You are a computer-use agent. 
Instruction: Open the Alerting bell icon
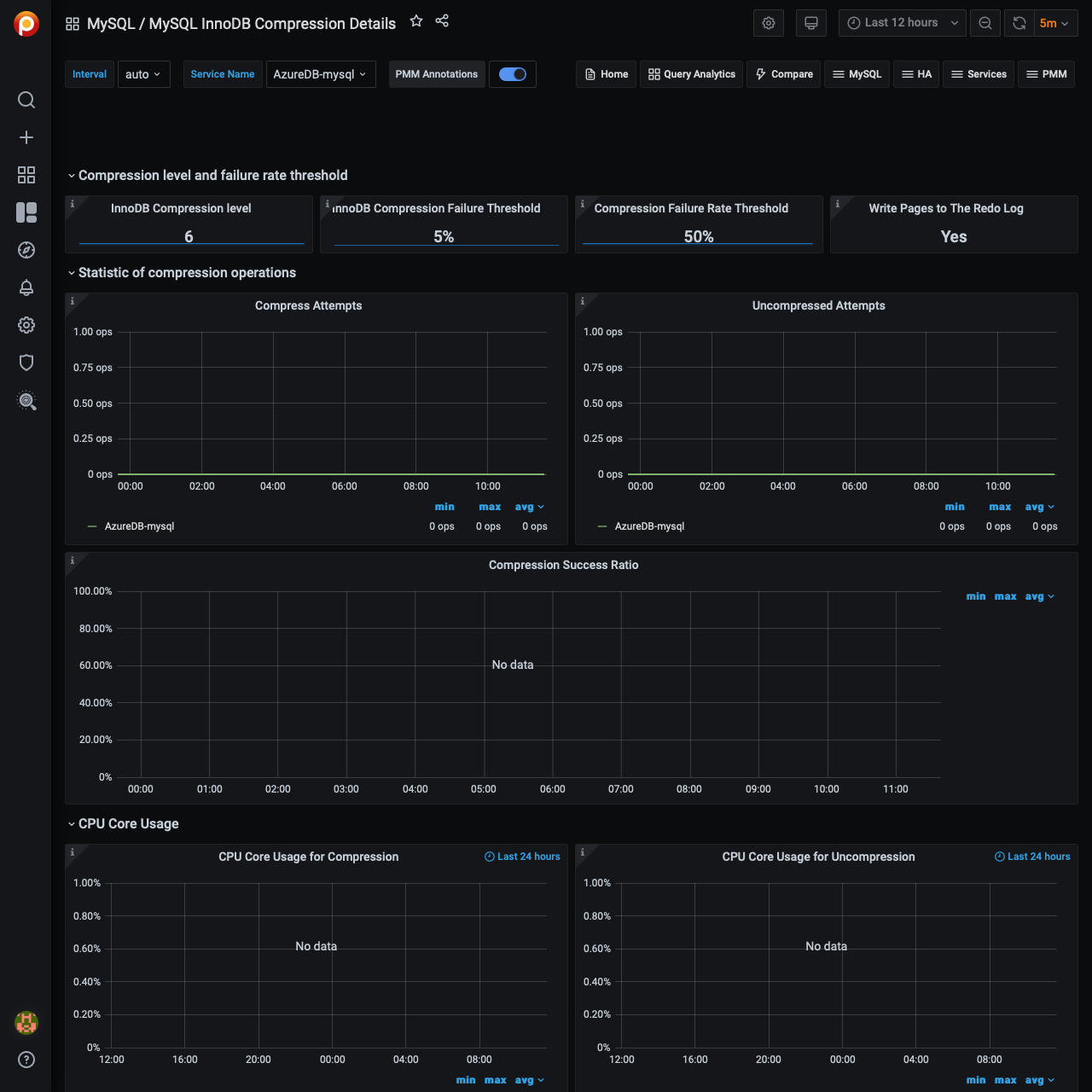click(x=26, y=288)
